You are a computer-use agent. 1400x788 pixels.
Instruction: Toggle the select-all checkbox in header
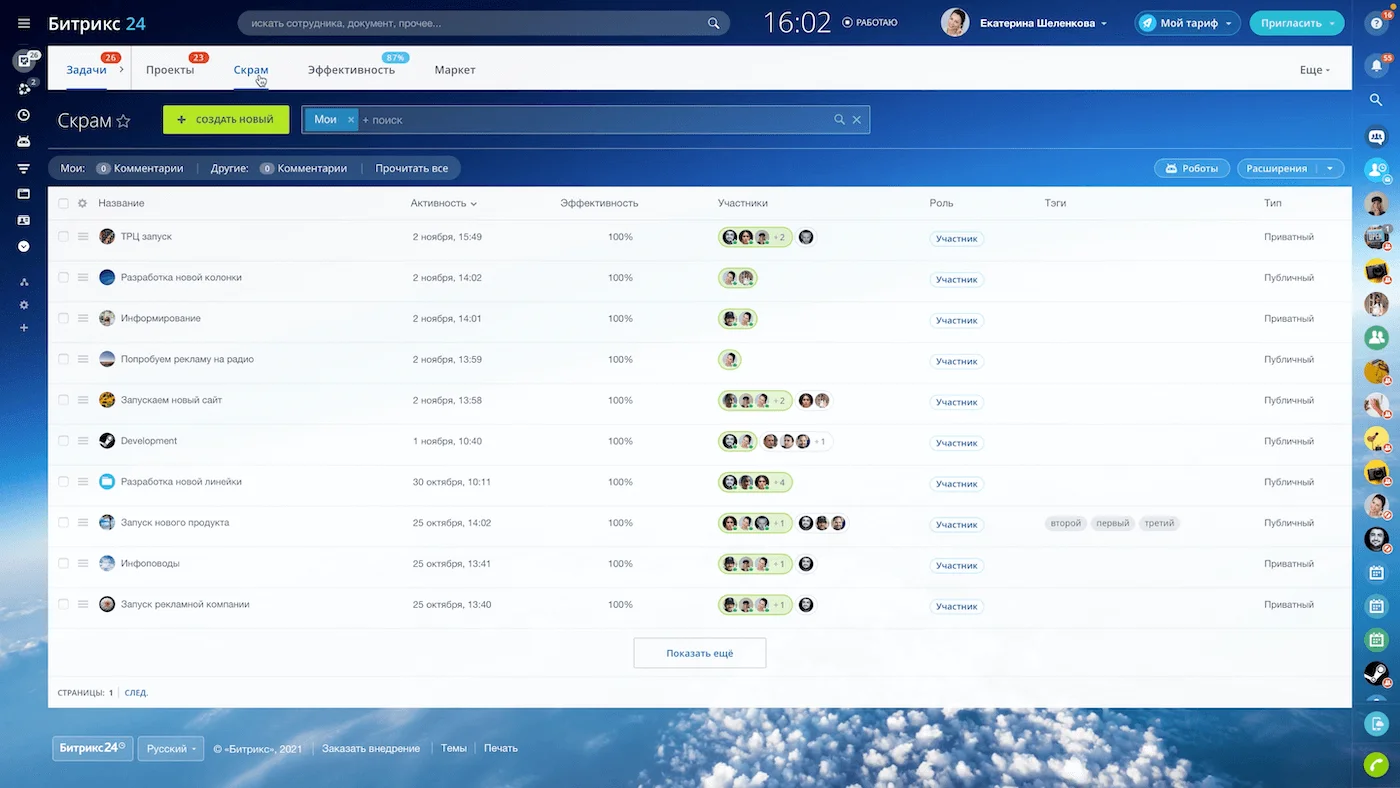(x=63, y=203)
